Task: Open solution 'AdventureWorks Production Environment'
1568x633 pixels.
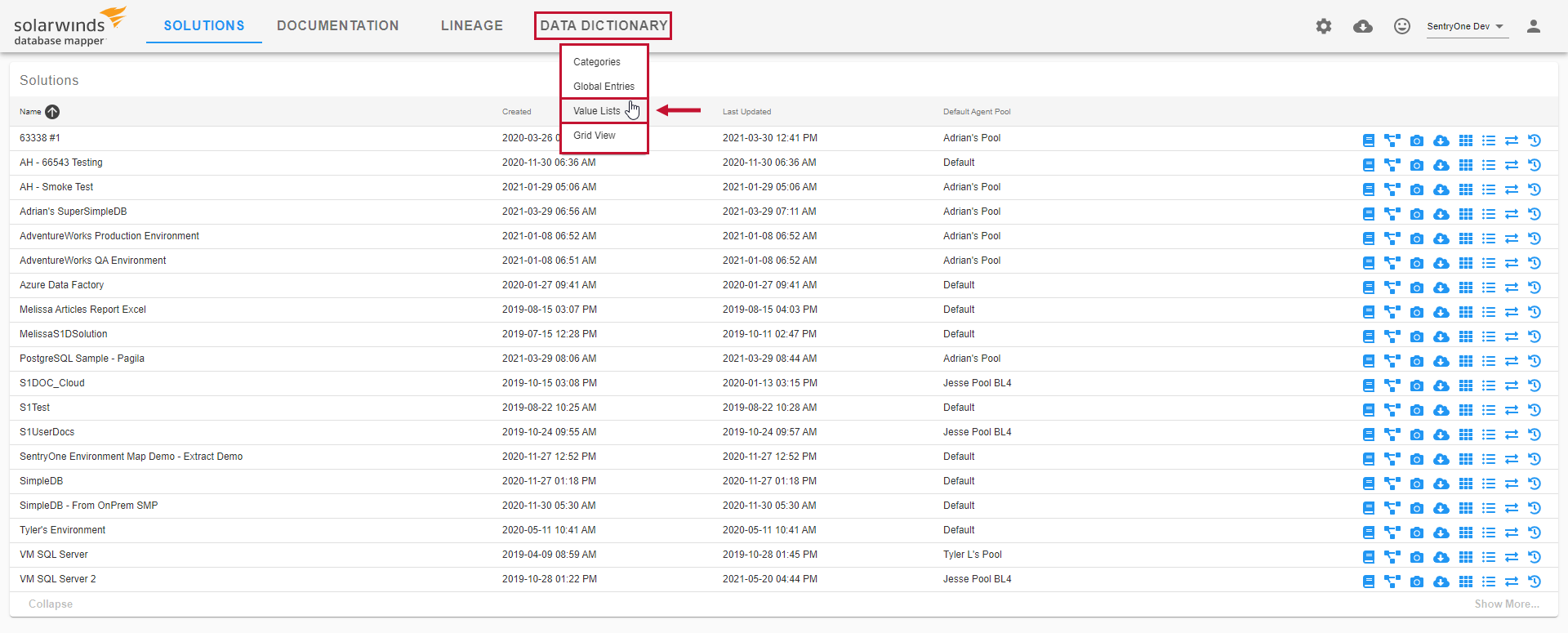Action: (x=109, y=236)
